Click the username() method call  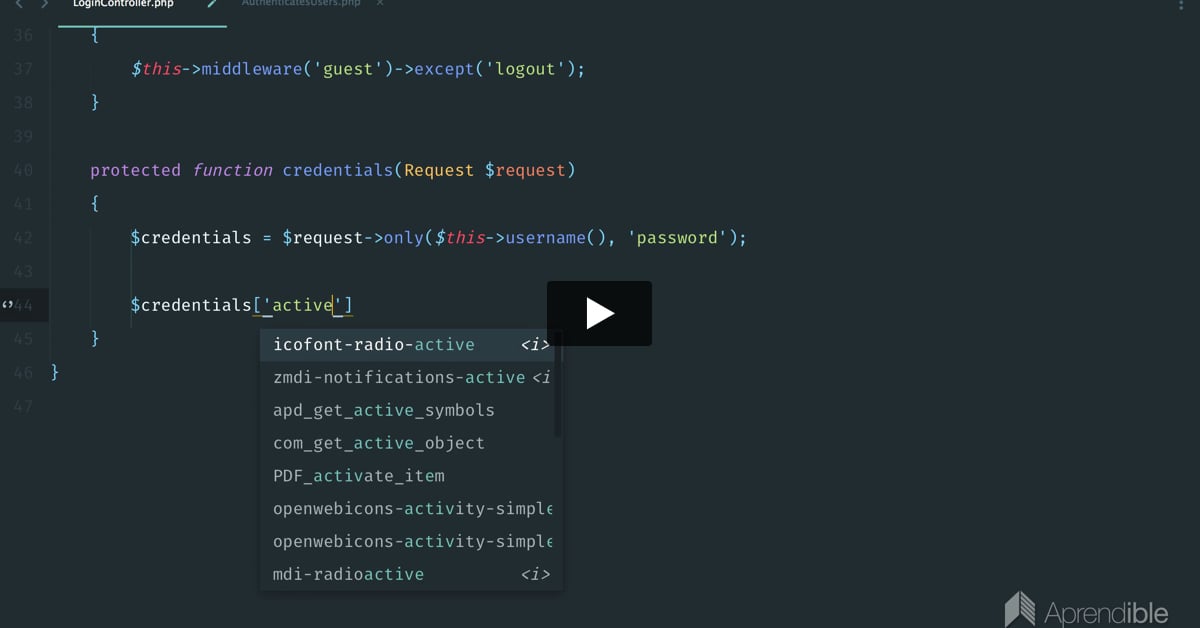555,238
